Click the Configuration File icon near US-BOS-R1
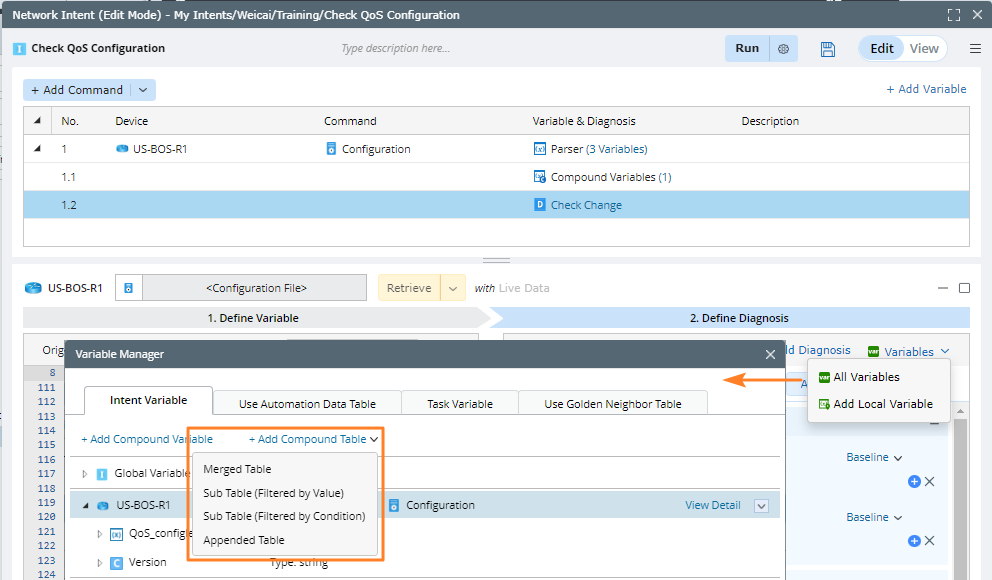This screenshot has height=580, width=992. pos(128,288)
